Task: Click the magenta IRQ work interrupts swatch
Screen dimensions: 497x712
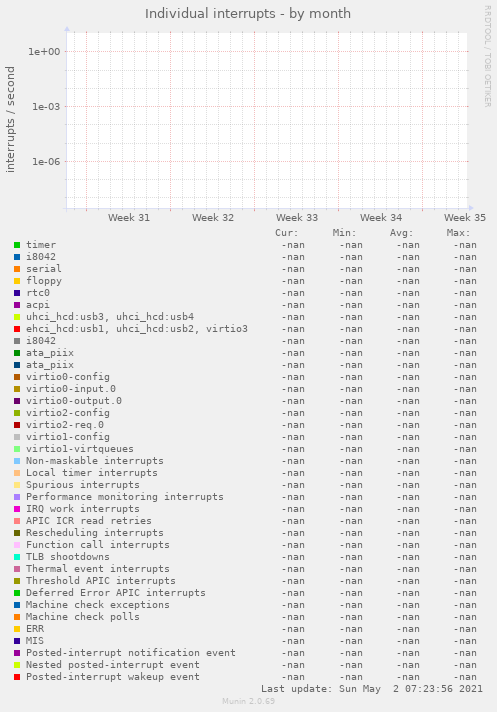Action: click(17, 509)
